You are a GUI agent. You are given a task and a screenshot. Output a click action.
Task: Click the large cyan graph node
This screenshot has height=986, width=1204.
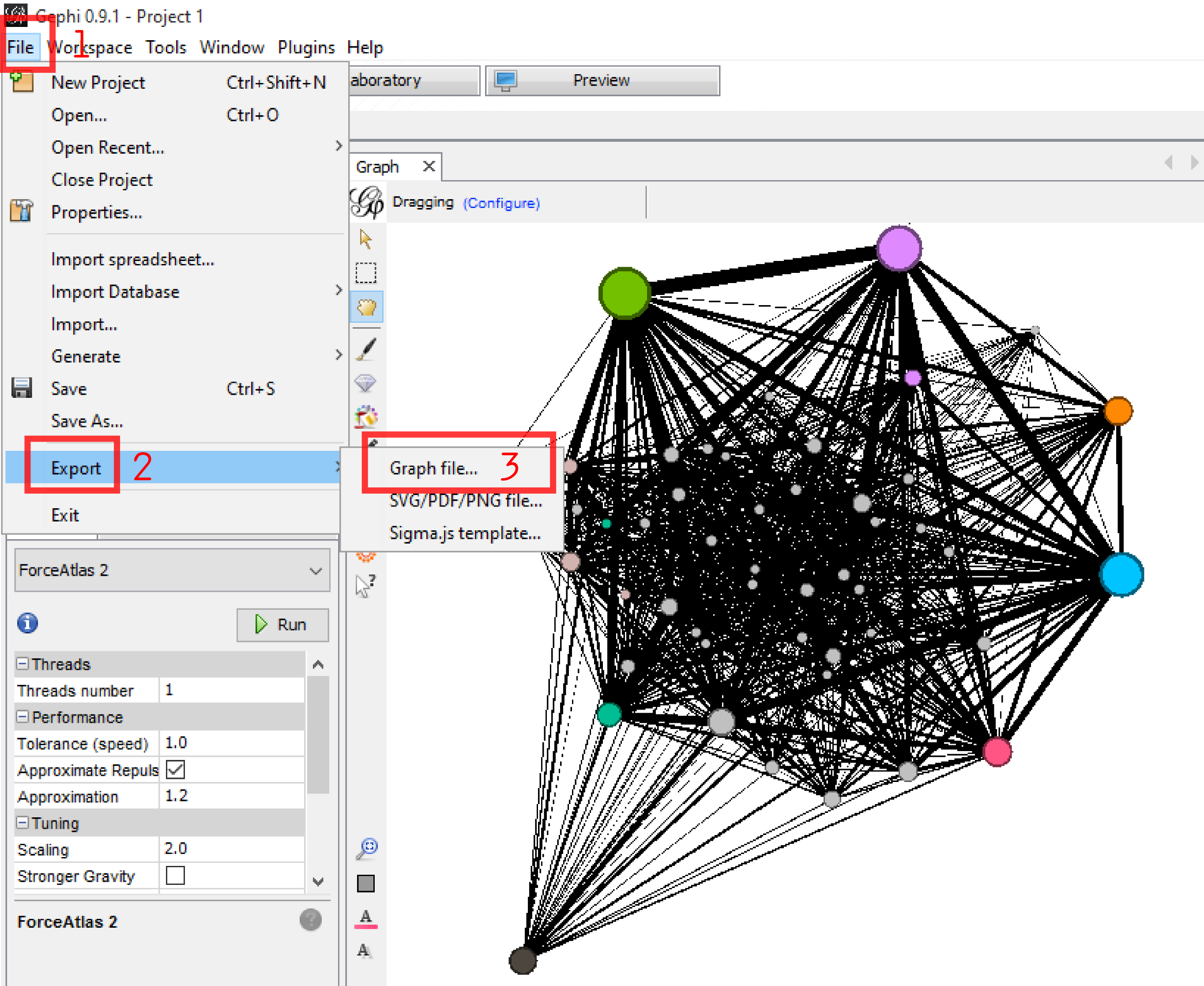click(x=1121, y=574)
